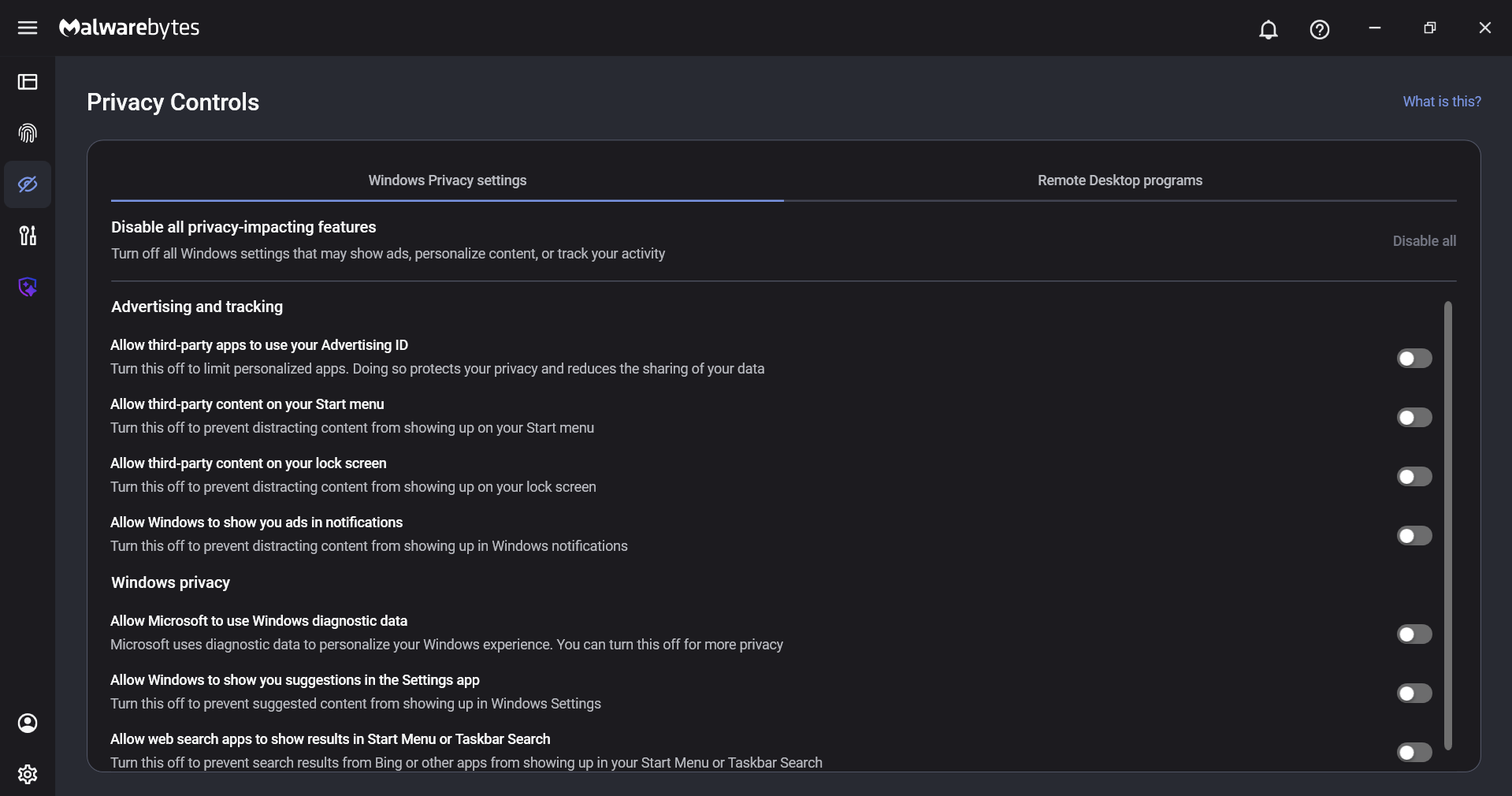This screenshot has width=1512, height=796.
Task: Click the vertical scrollbar in settings list
Action: [x=1448, y=525]
